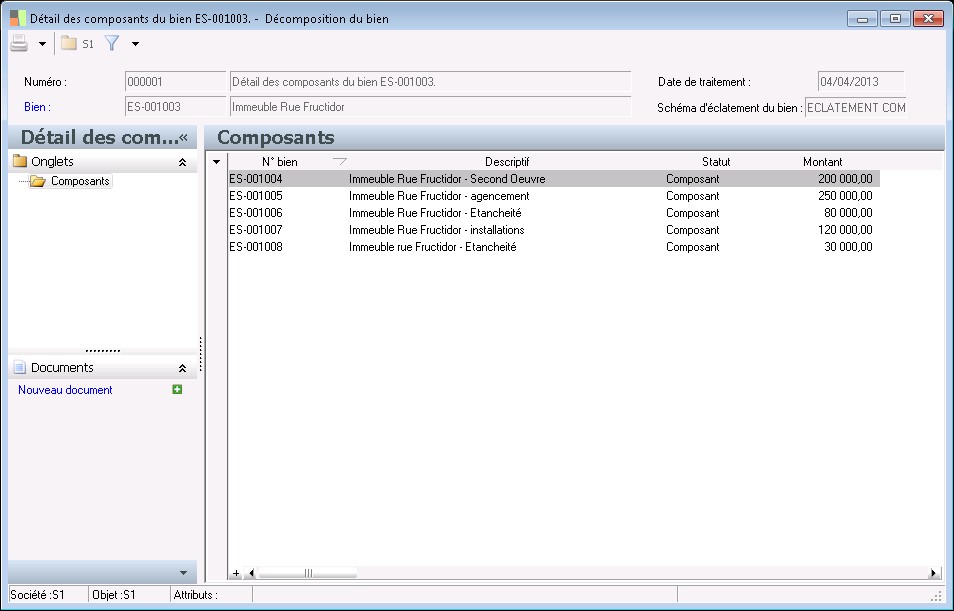954x611 pixels.
Task: Click the Montant column header
Action: (x=823, y=162)
